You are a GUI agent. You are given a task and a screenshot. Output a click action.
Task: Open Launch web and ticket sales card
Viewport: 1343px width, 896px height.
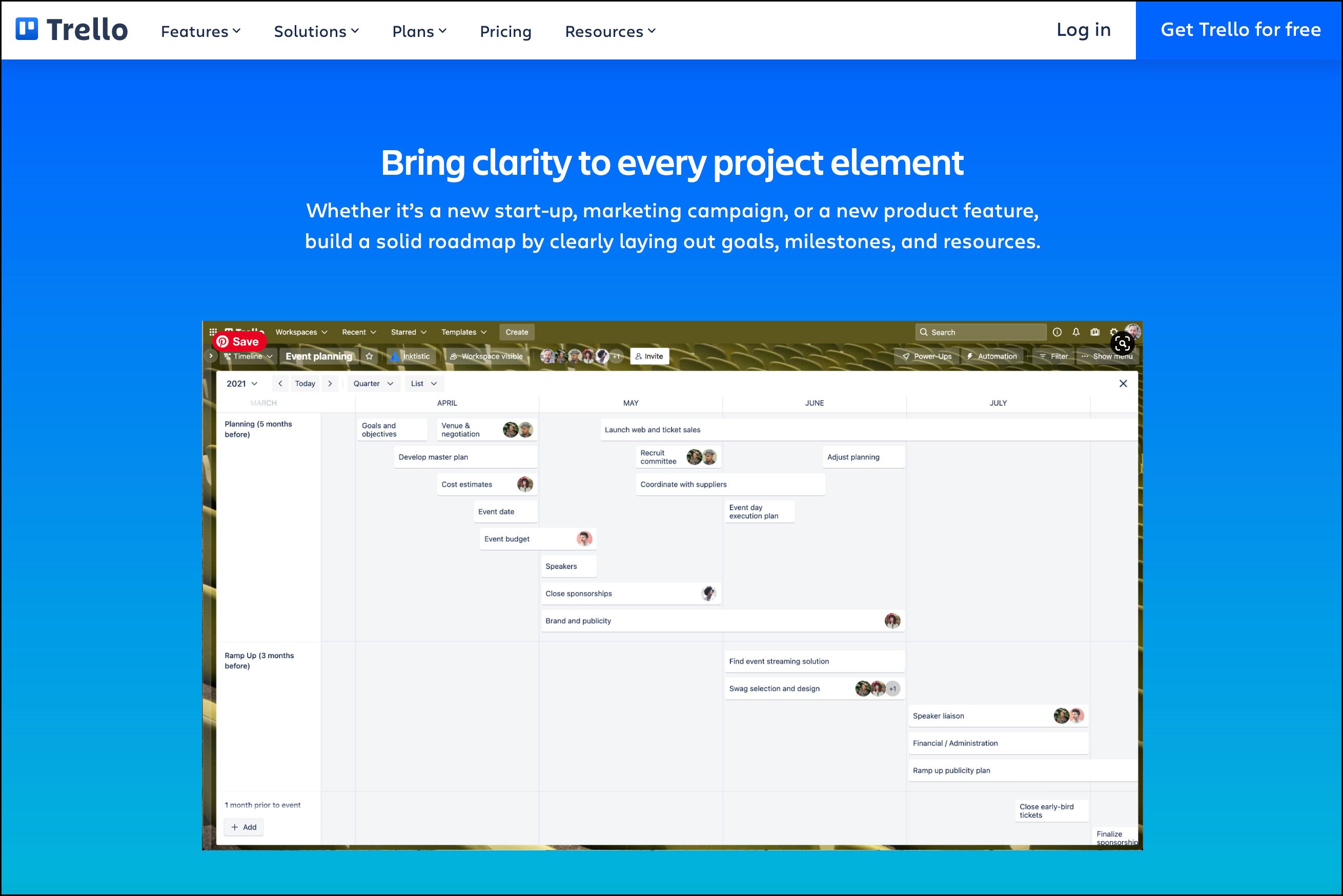869,430
